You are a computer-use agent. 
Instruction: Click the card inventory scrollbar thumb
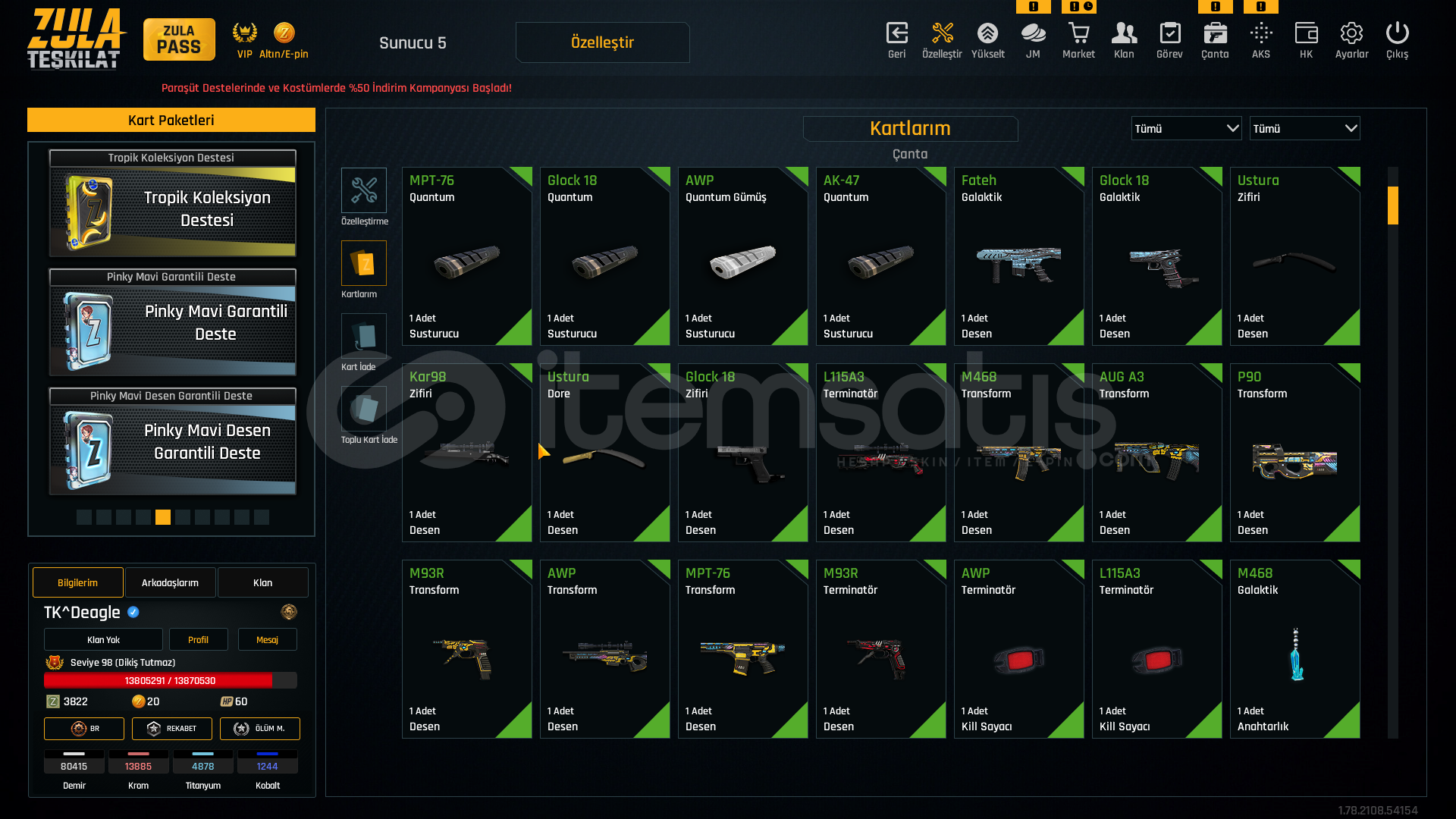[x=1393, y=206]
